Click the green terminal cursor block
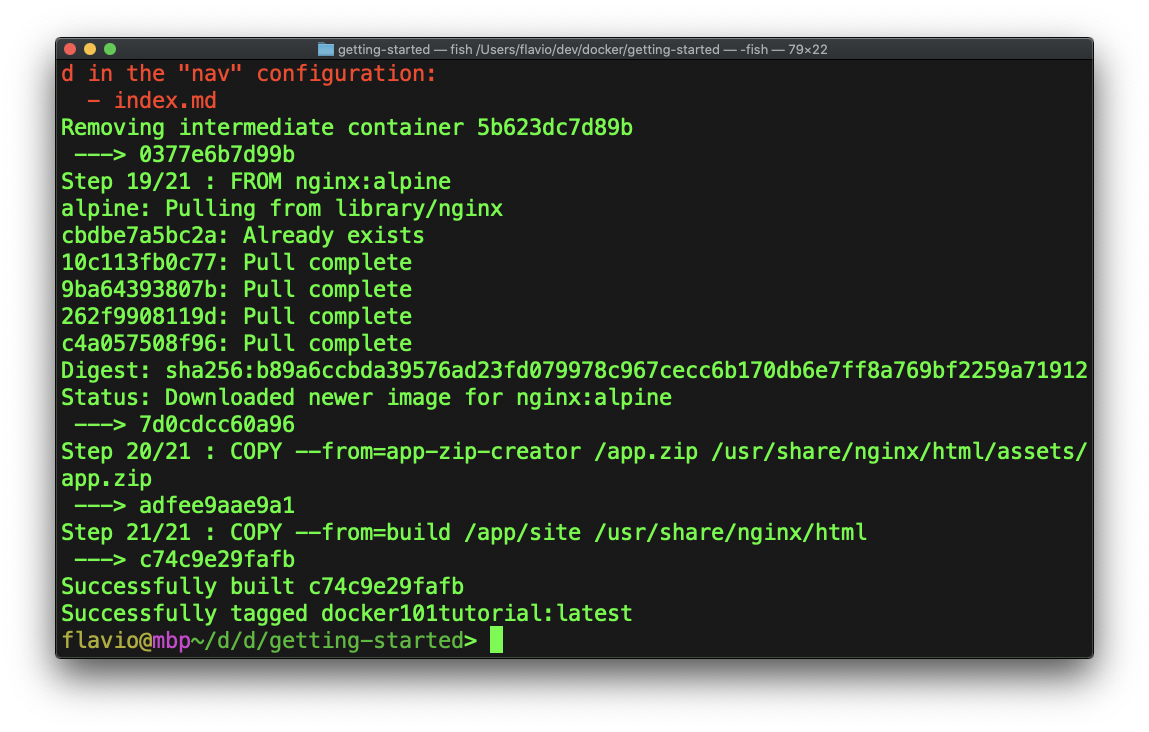This screenshot has height=732, width=1149. coord(496,640)
